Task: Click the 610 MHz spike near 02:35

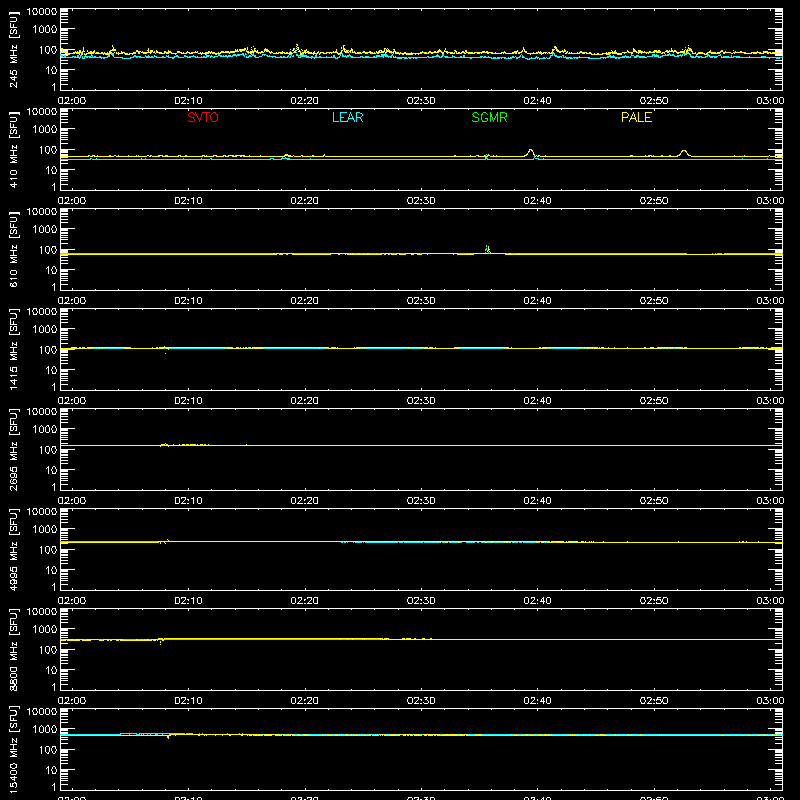Action: [487, 248]
